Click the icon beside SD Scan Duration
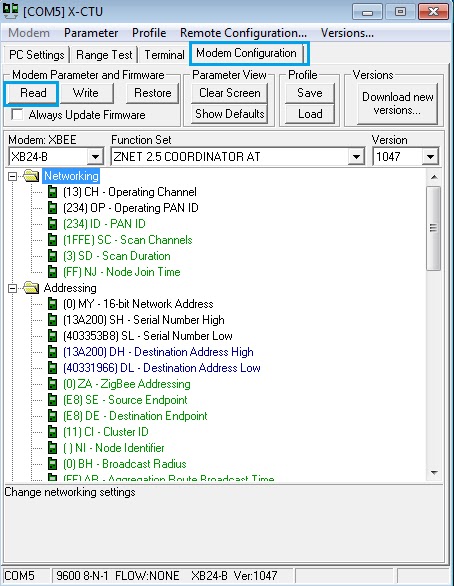Viewport: 454px width, 586px height. 53,256
